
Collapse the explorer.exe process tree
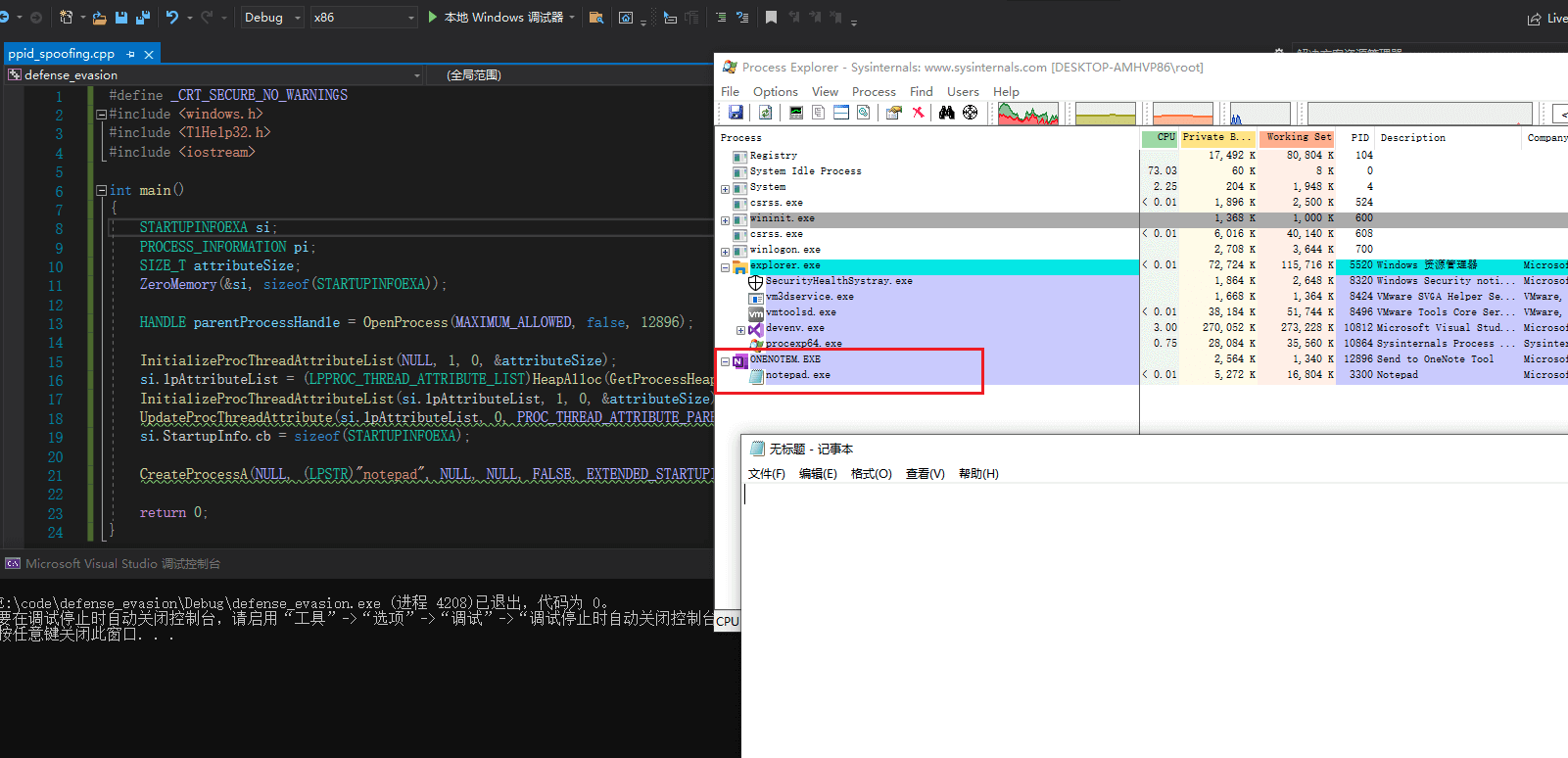(x=725, y=267)
